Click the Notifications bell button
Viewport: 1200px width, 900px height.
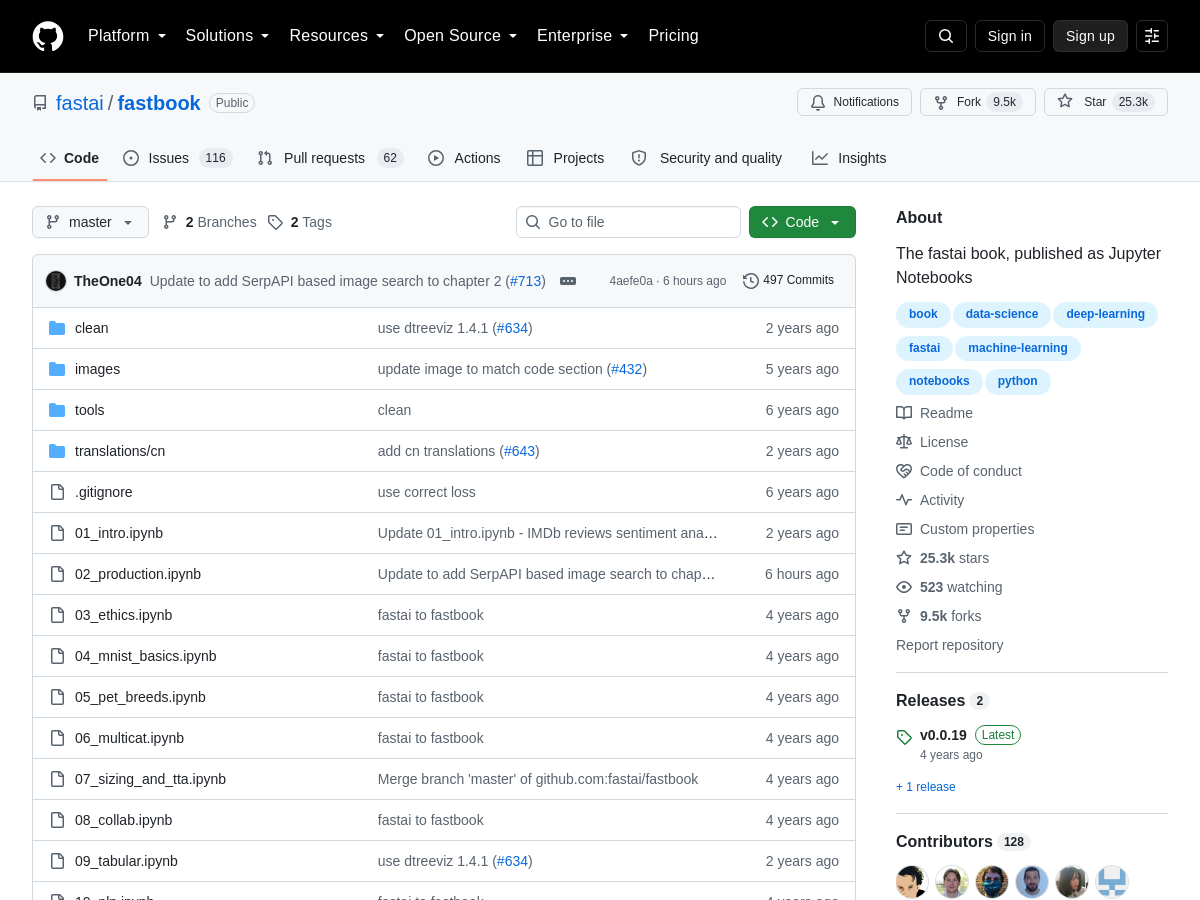(854, 102)
